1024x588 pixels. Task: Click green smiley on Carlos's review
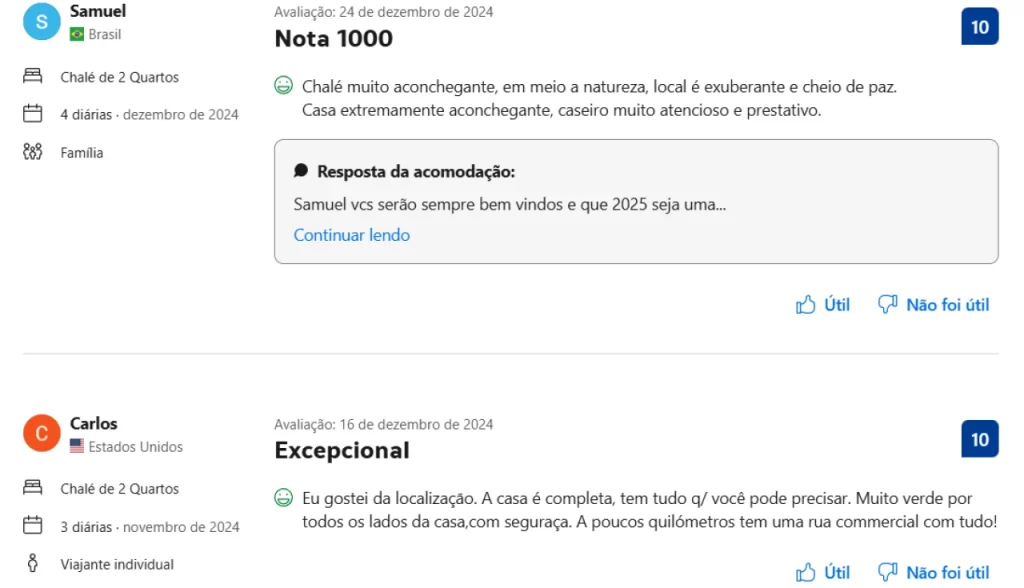[x=283, y=497]
